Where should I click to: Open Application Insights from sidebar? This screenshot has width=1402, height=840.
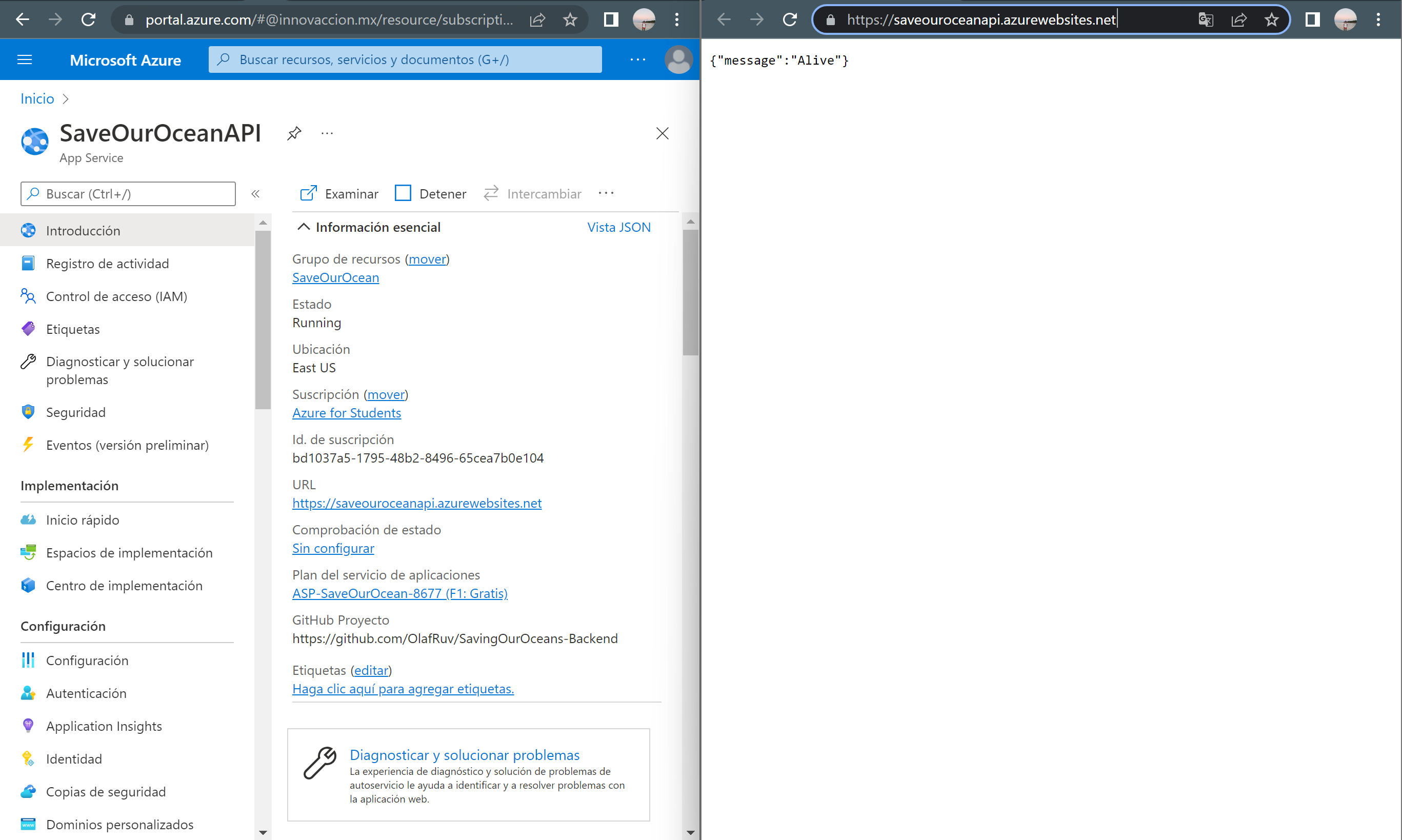tap(104, 726)
